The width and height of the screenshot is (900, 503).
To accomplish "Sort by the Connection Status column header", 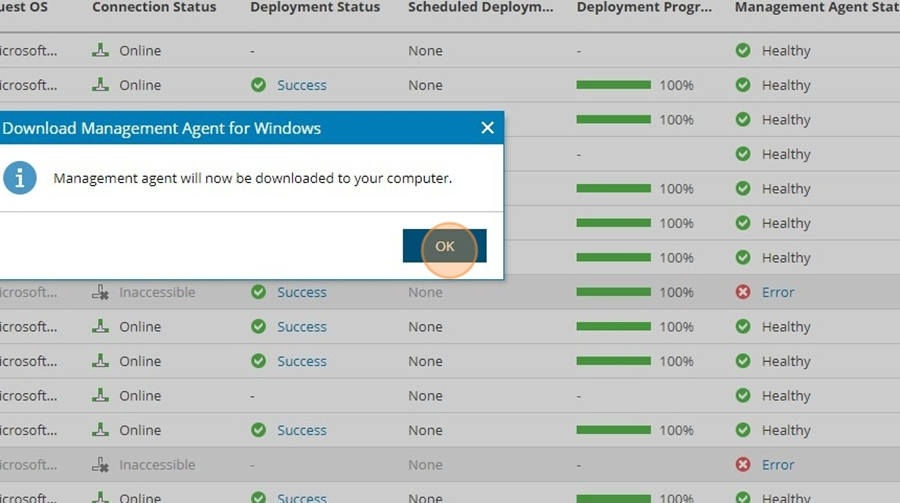I will click(154, 7).
